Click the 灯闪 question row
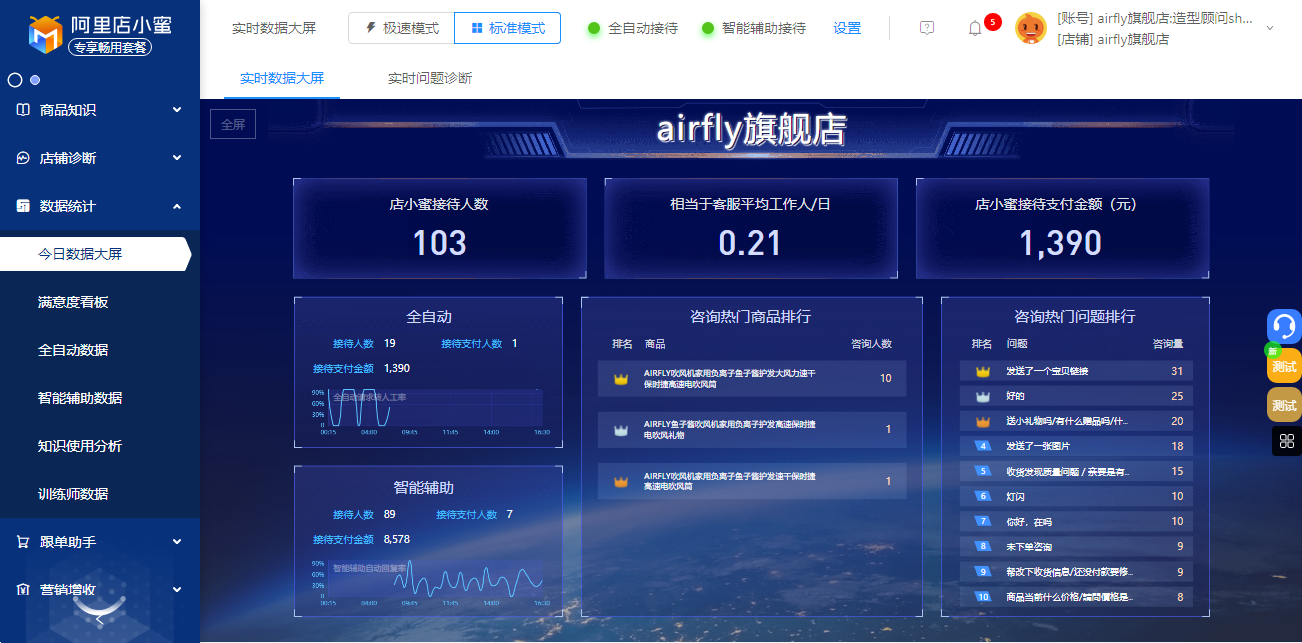 click(1076, 496)
